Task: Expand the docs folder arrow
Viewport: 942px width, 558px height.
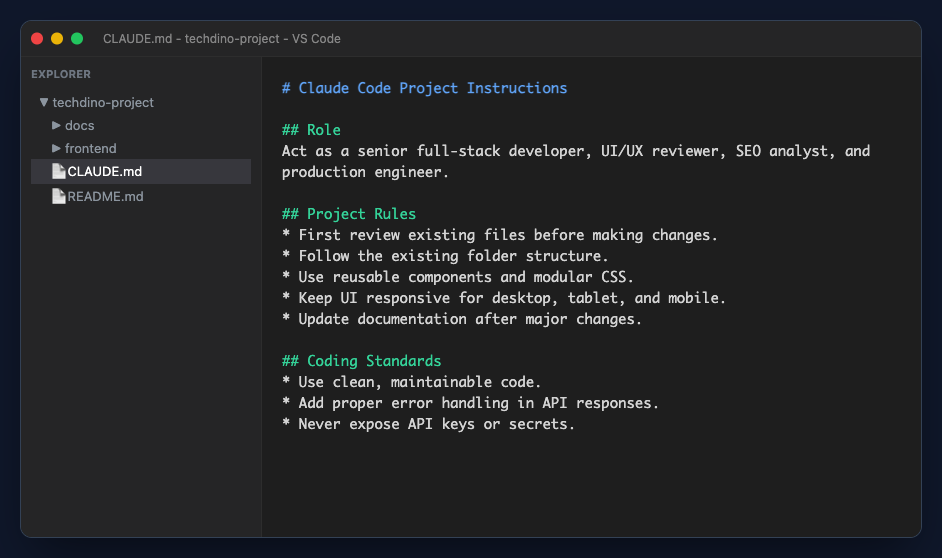Action: coord(56,125)
